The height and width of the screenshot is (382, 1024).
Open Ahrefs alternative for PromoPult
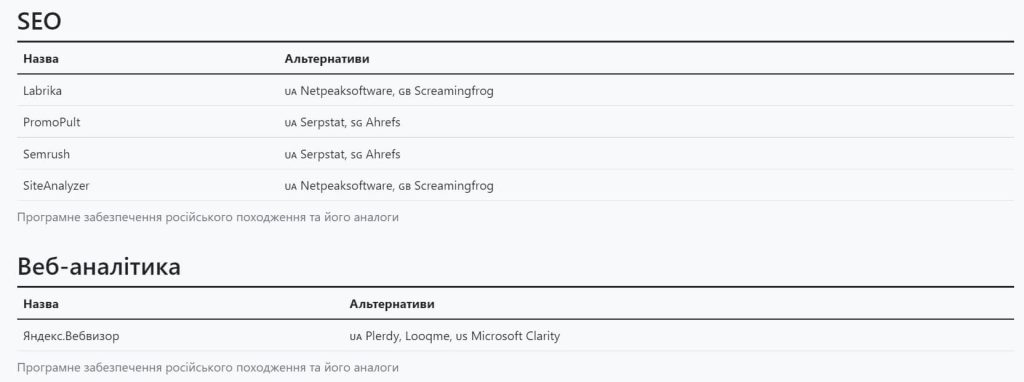383,122
